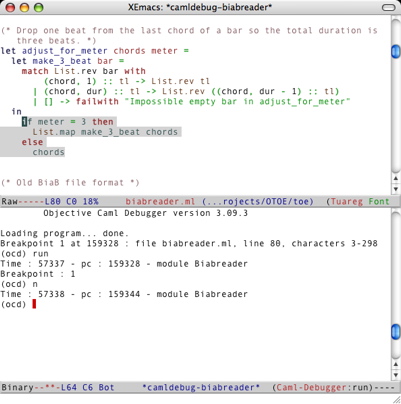This screenshot has height=404, width=401.
Task: Click the highlighted 'if meter = 3 then' line
Action: point(68,122)
